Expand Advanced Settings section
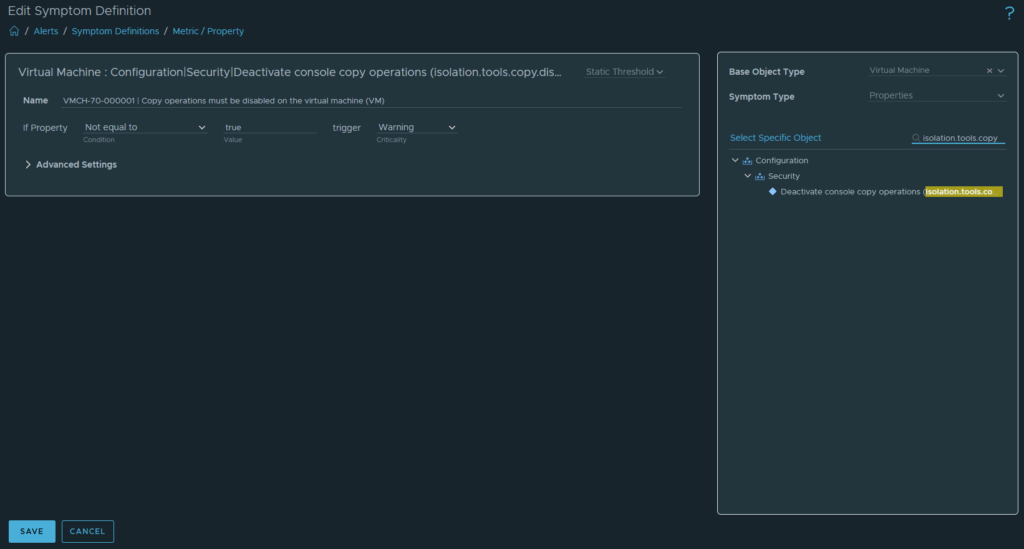This screenshot has height=549, width=1024. (x=28, y=165)
